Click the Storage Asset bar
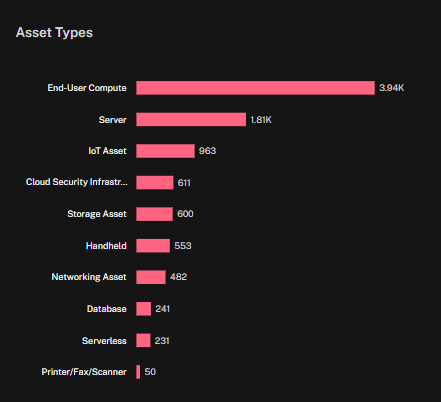 [x=154, y=214]
